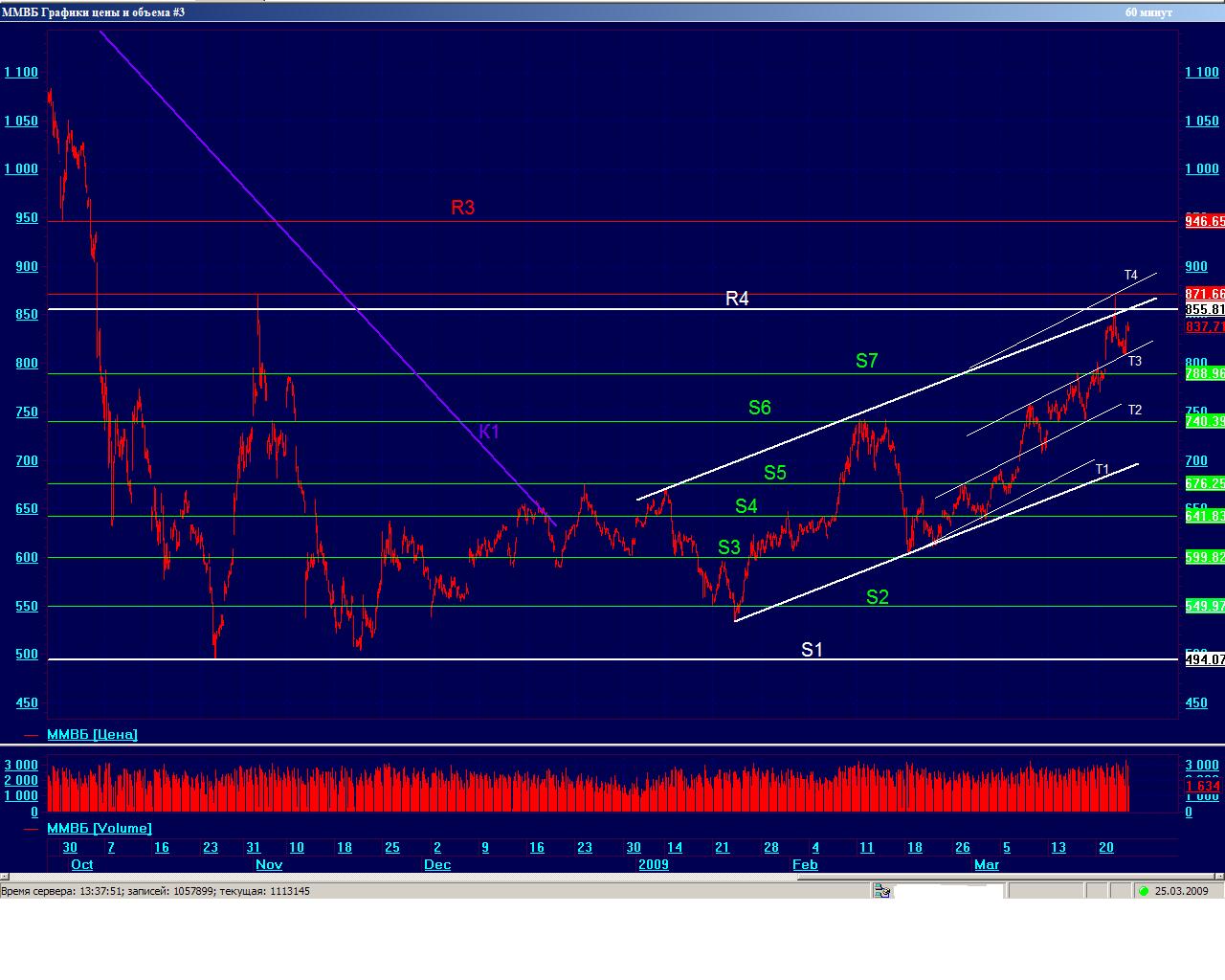This screenshot has height=980, width=1225.
Task: Click the T4 channel line label
Action: pyautogui.click(x=1130, y=276)
